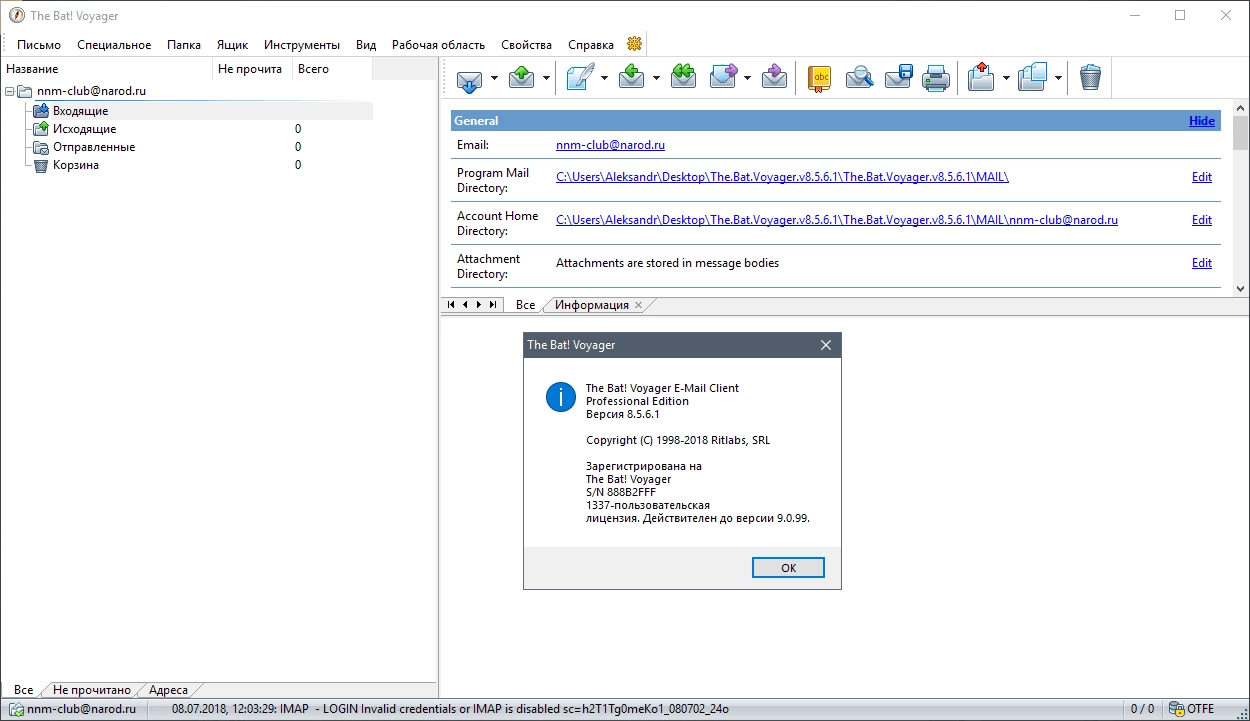Click the Reply envelope icon
1250x721 pixels.
(x=632, y=78)
